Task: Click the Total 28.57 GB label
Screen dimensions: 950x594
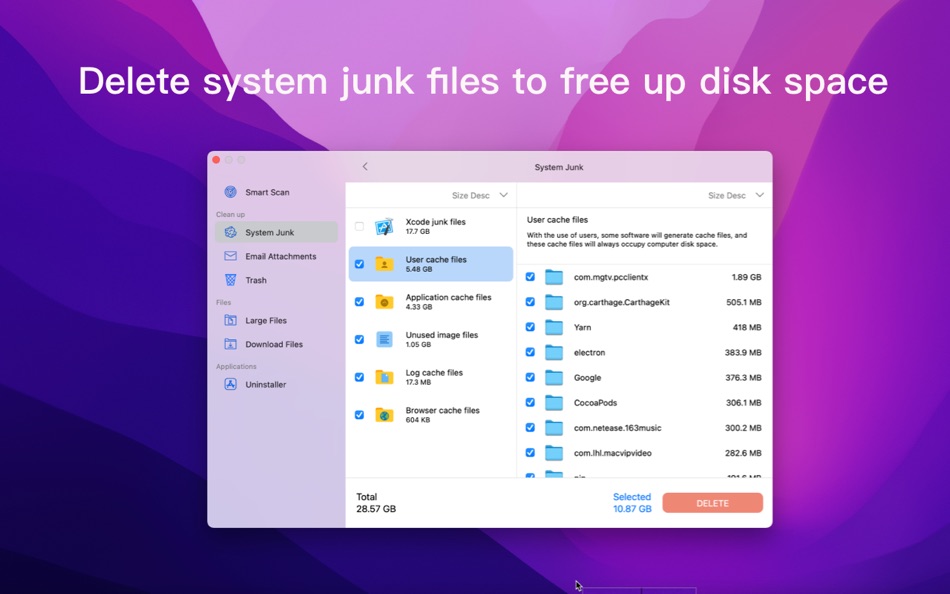Action: pos(376,502)
